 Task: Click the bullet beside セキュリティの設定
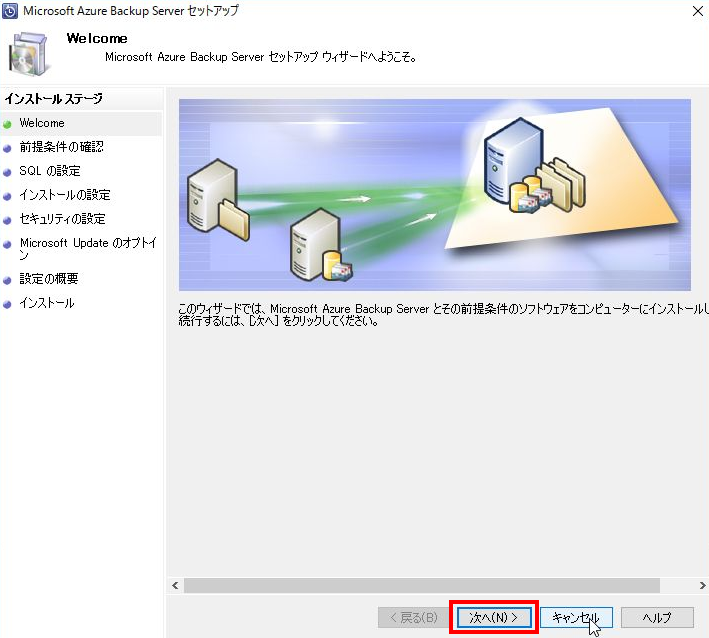[x=7, y=220]
